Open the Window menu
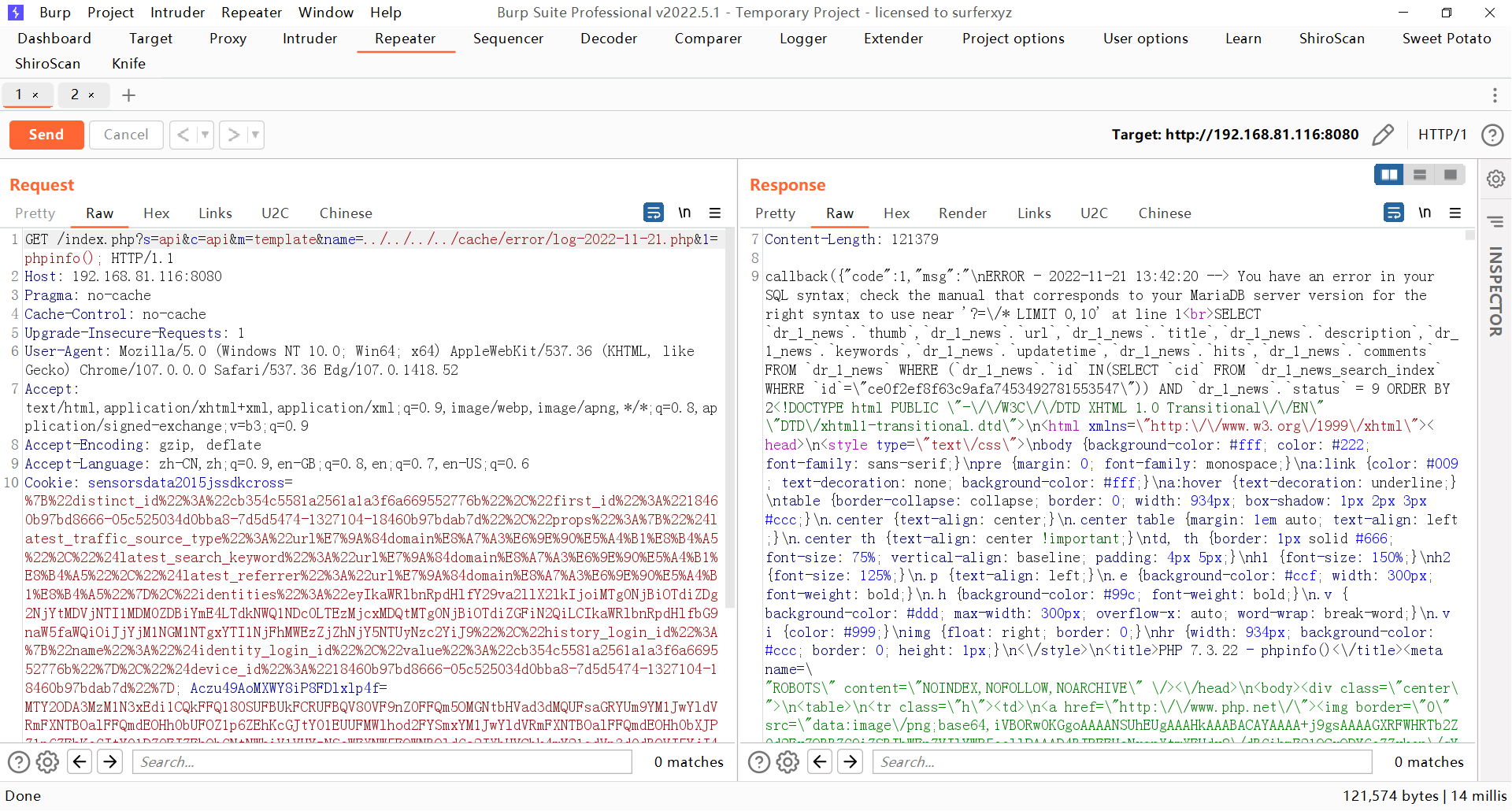 coord(326,13)
